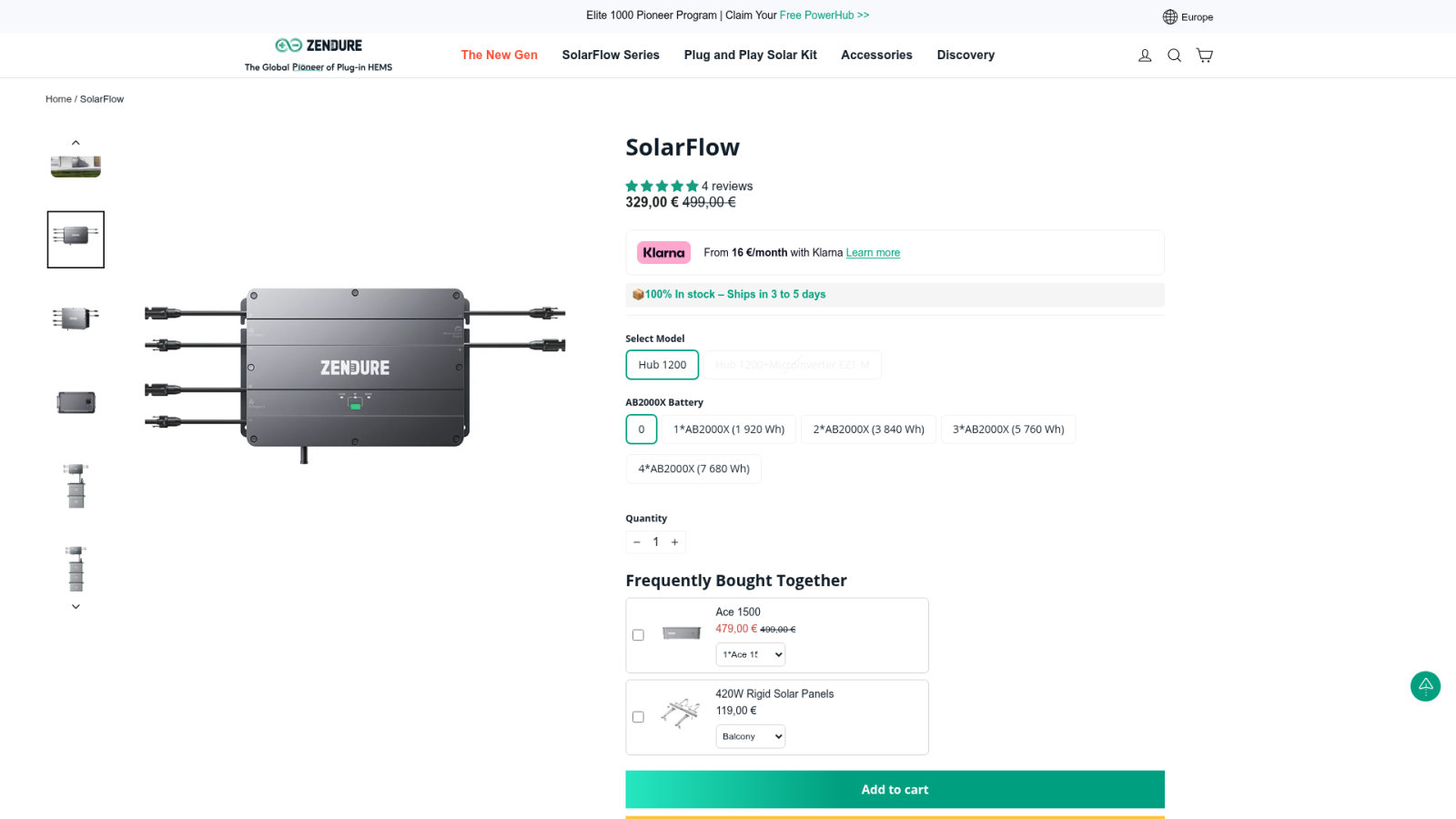Screen dimensions: 1456x819
Task: Select the hub with stacked batteries thumbnail
Action: [76, 569]
